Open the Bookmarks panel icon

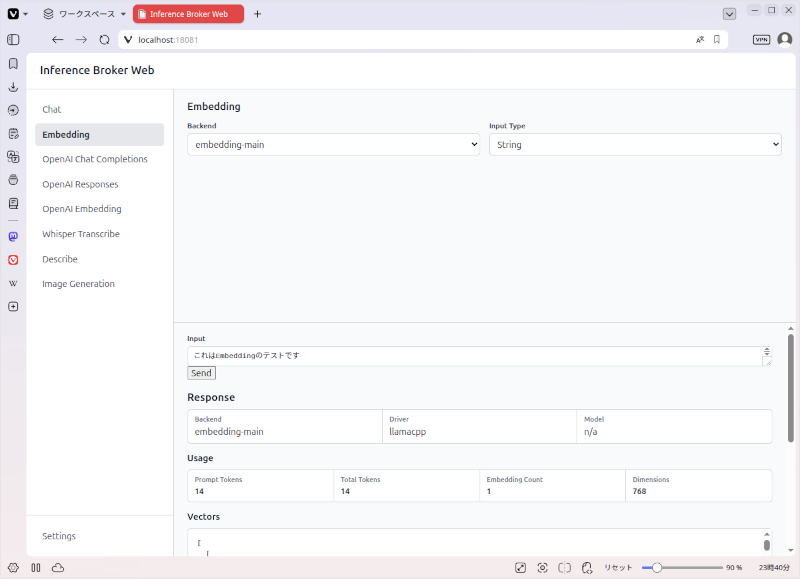(13, 63)
